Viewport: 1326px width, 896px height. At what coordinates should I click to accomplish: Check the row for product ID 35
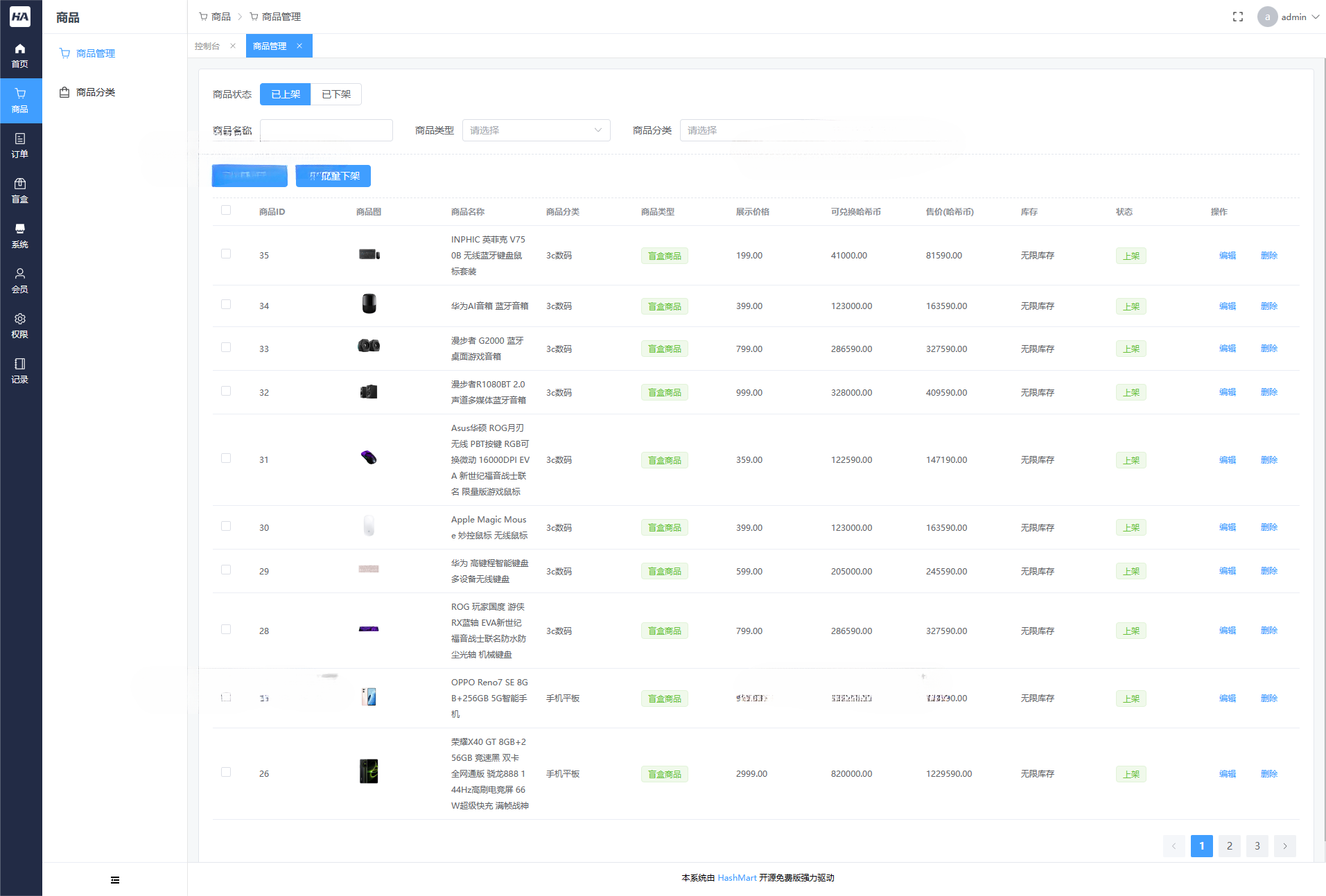coord(226,254)
